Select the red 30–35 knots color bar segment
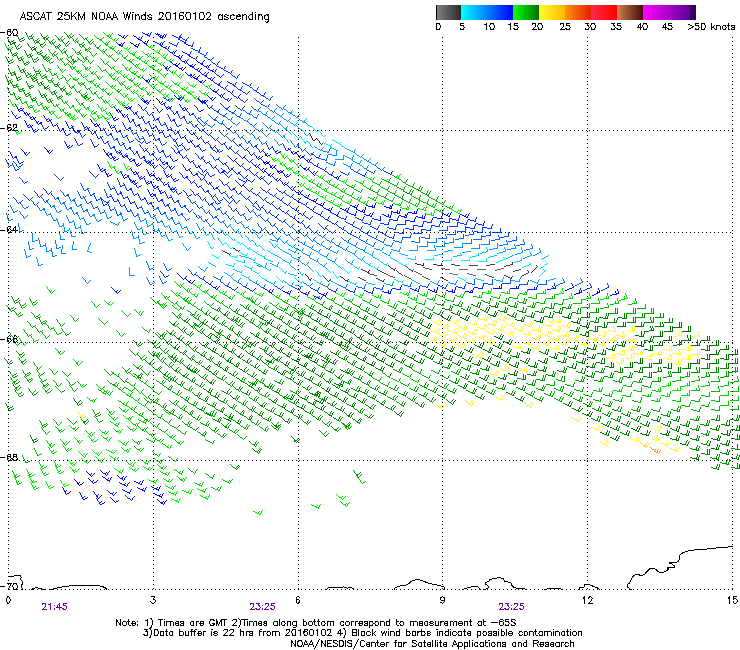 pos(604,12)
